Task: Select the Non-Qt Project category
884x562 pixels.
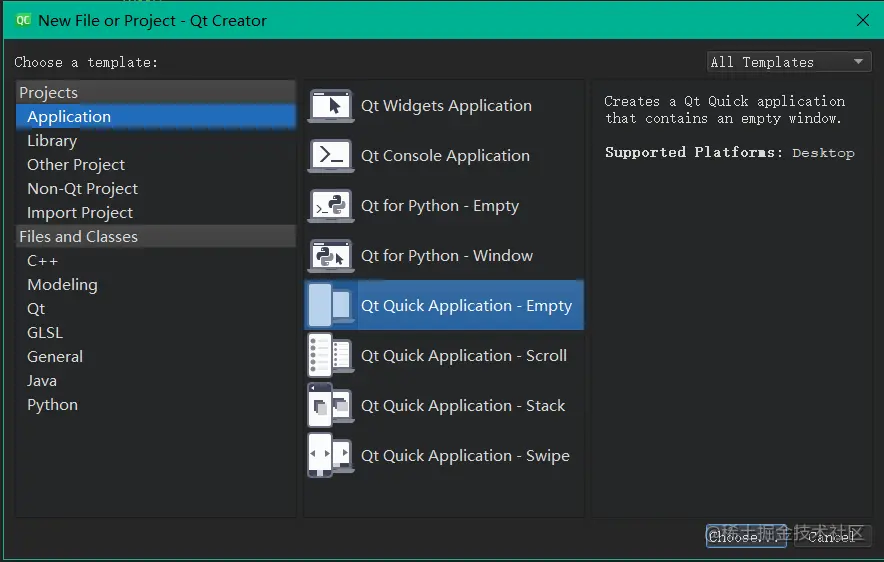Action: [x=156, y=189]
